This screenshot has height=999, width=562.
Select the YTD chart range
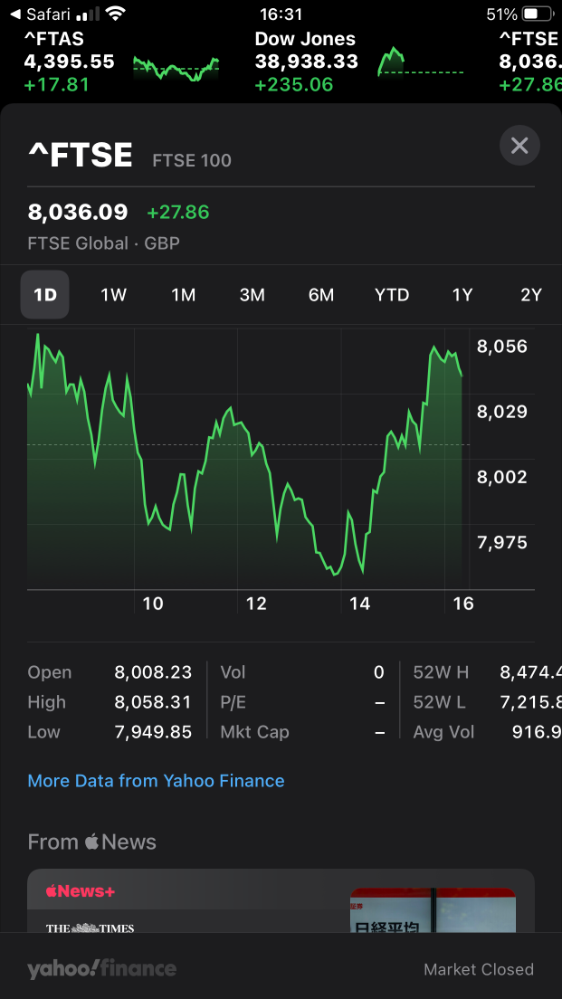[x=391, y=295]
